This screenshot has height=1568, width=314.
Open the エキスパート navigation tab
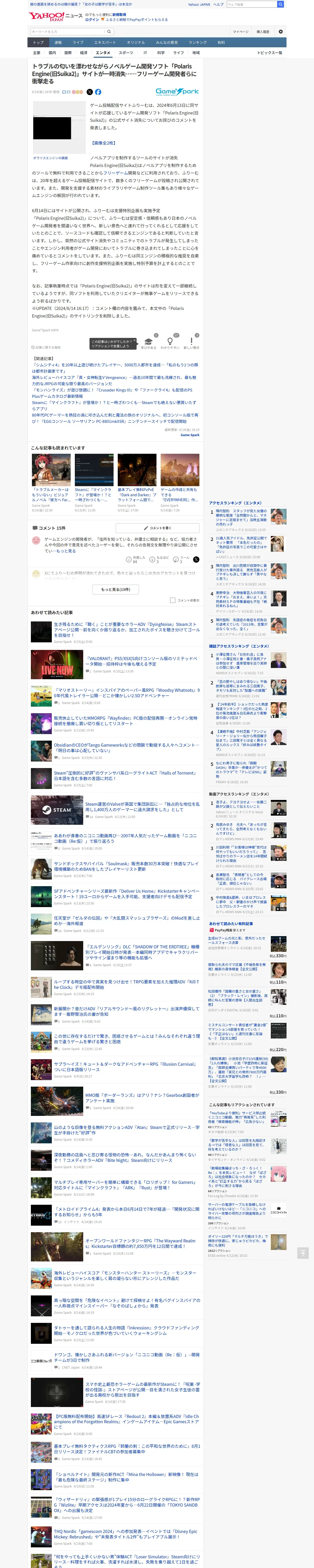coord(105,43)
